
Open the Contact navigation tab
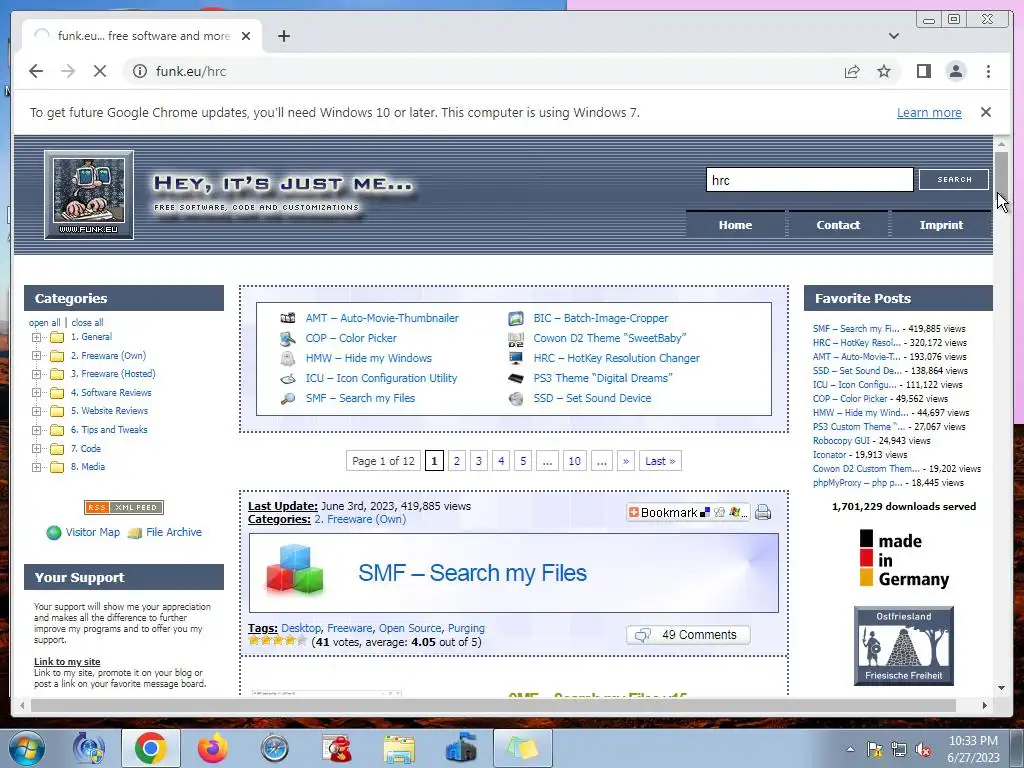click(x=838, y=225)
